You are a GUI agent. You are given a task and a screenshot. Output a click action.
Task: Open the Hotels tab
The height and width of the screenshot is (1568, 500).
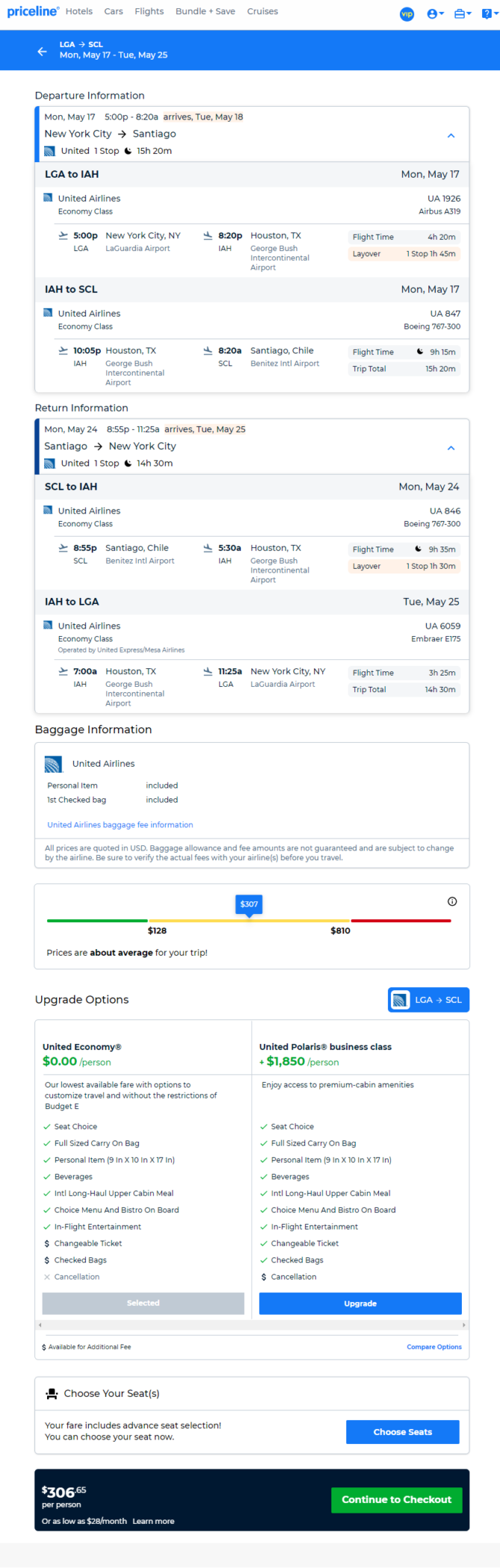tap(79, 11)
